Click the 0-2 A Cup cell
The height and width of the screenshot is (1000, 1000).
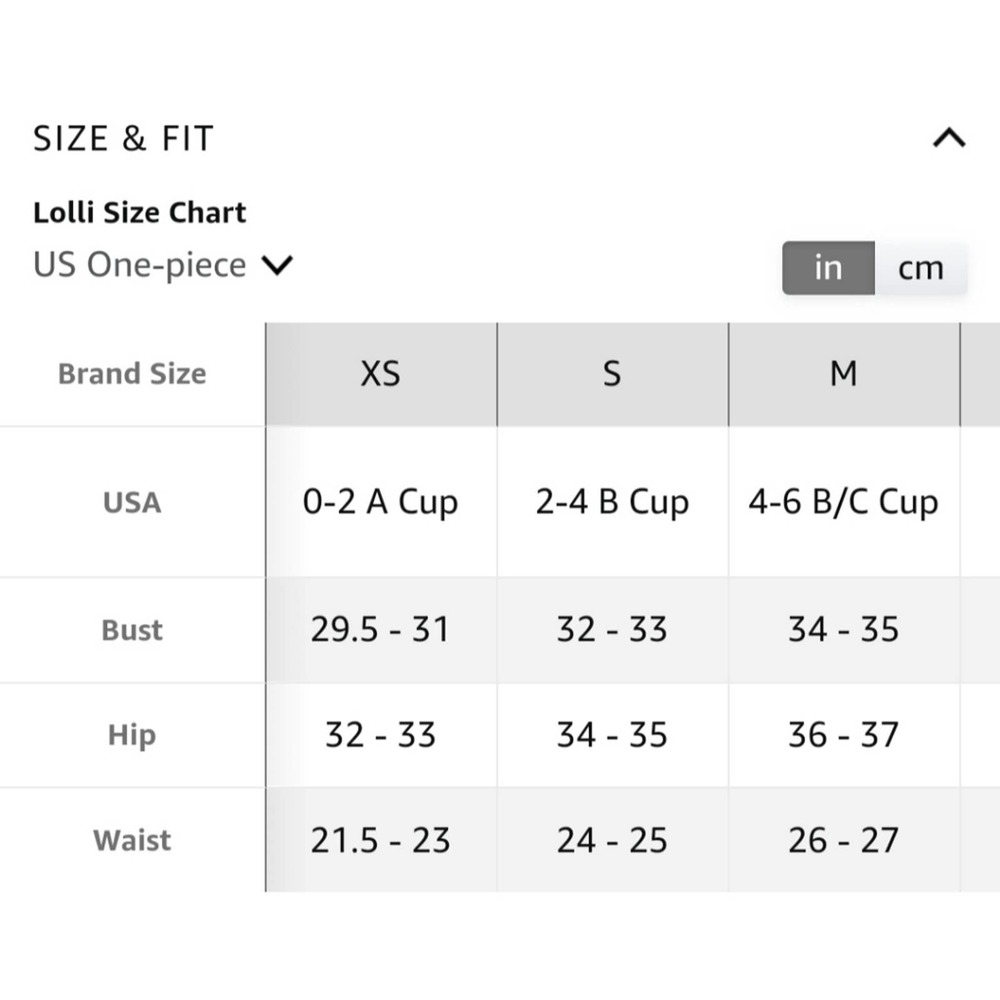[x=380, y=502]
